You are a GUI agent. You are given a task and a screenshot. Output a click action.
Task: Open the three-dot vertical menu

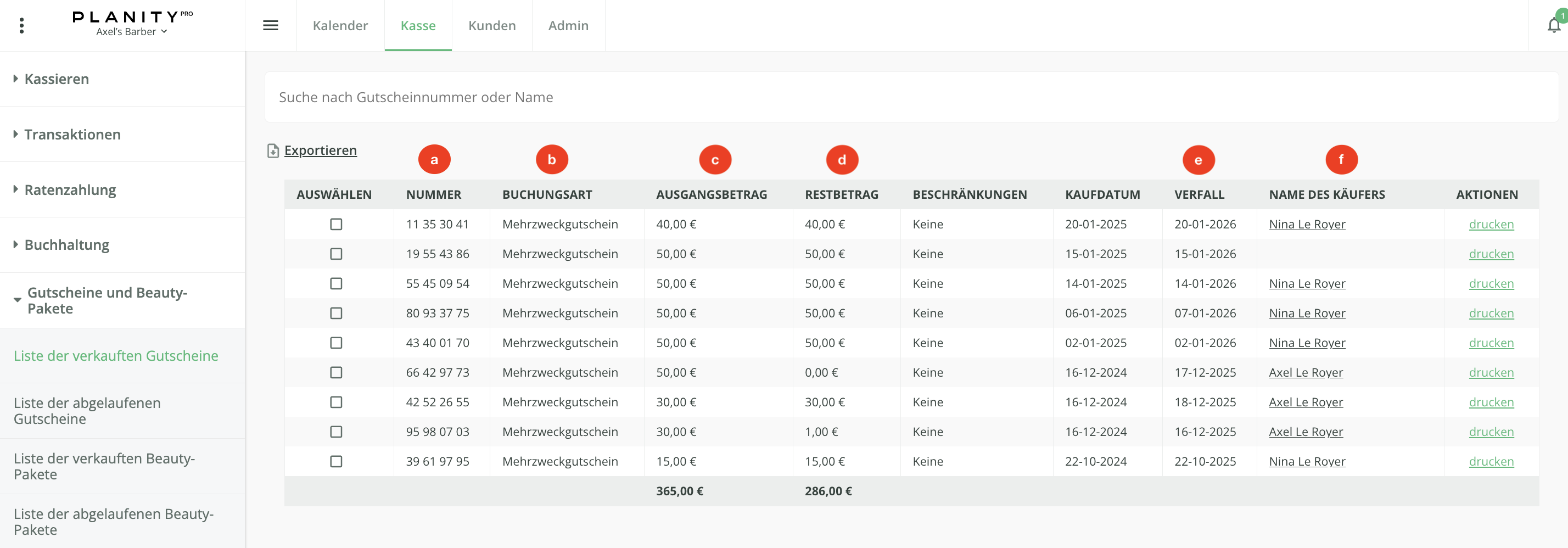pyautogui.click(x=22, y=26)
